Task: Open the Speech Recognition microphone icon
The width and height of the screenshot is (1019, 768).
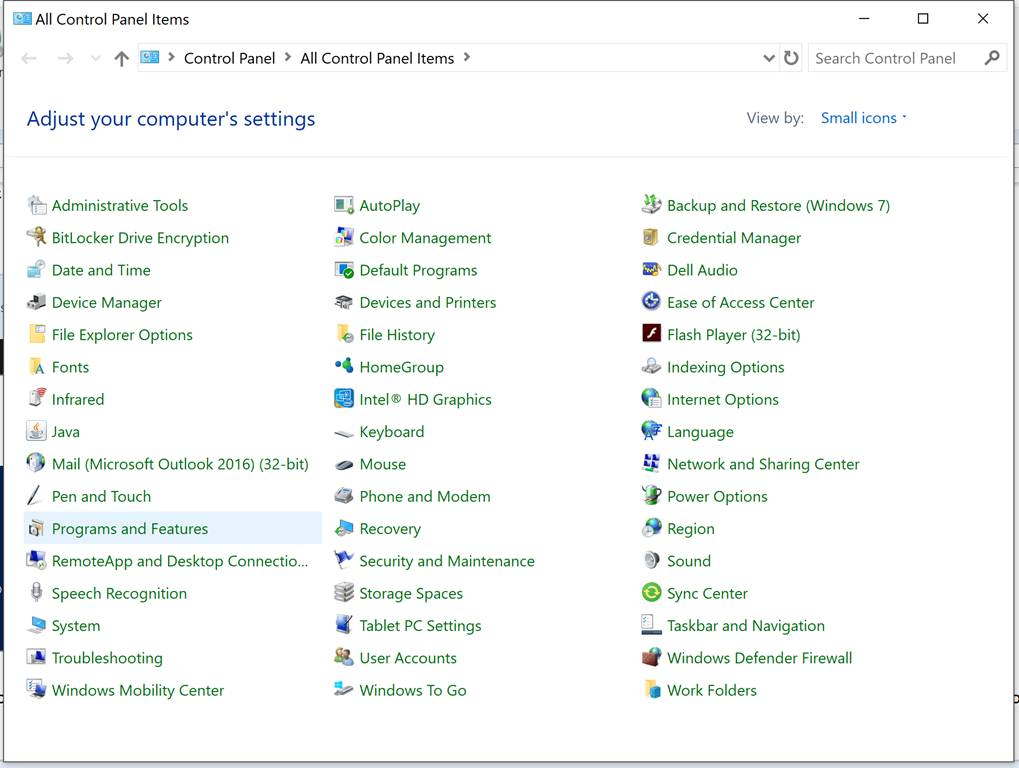Action: (36, 593)
